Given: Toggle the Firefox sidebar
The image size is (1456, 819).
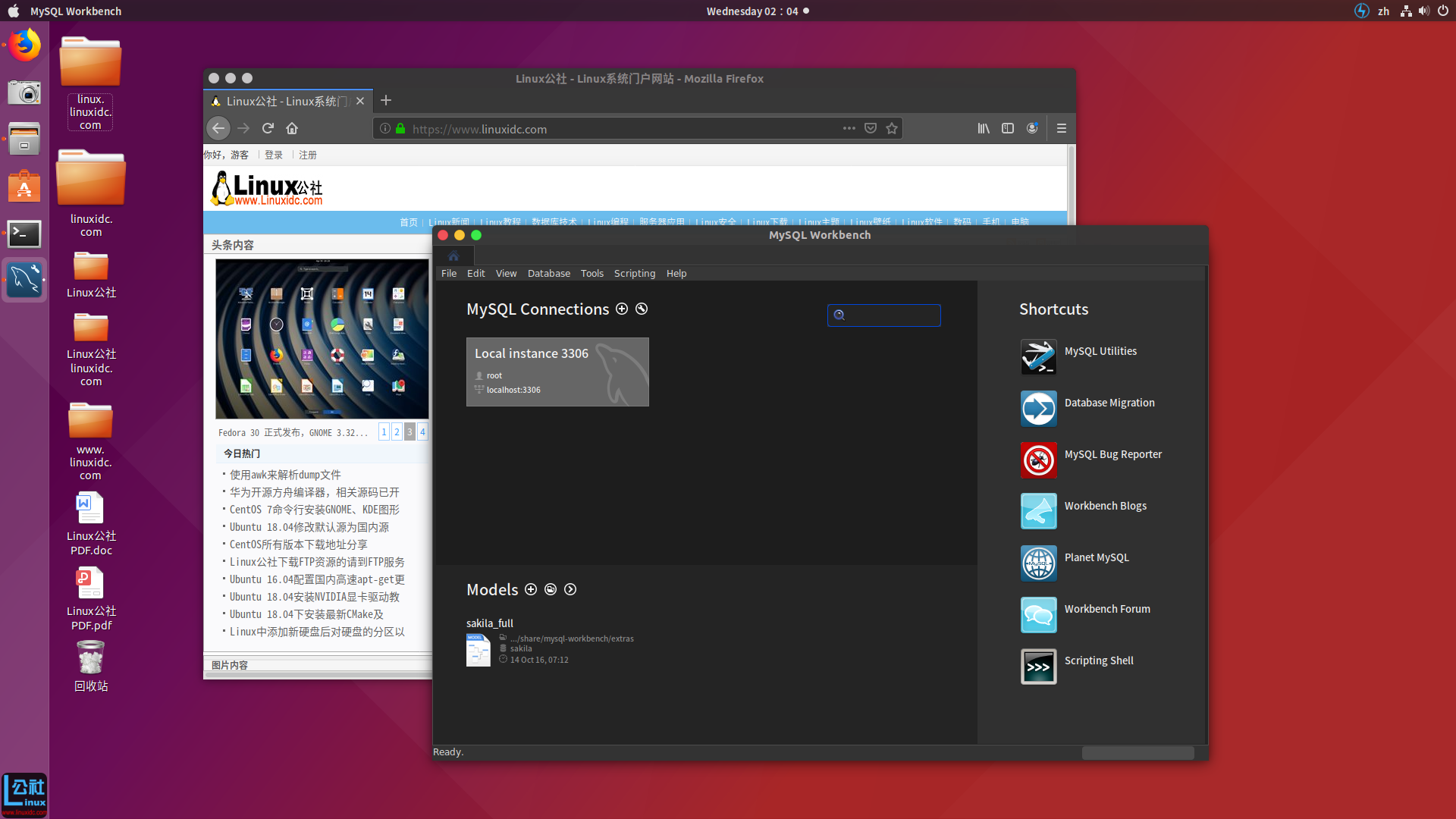Looking at the screenshot, I should [1008, 128].
